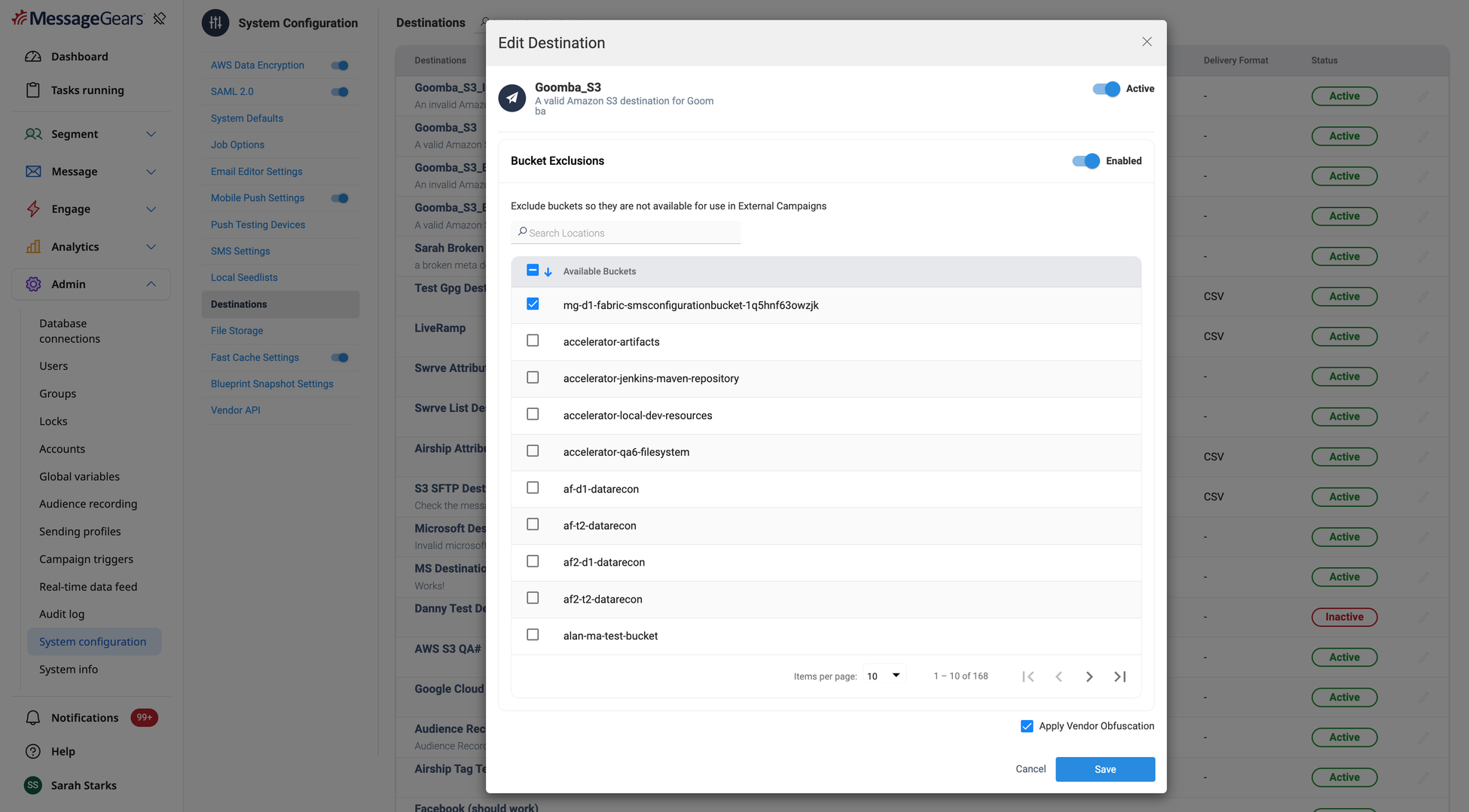Toggle the Mobile Push Settings switch
The width and height of the screenshot is (1469, 812).
340,198
